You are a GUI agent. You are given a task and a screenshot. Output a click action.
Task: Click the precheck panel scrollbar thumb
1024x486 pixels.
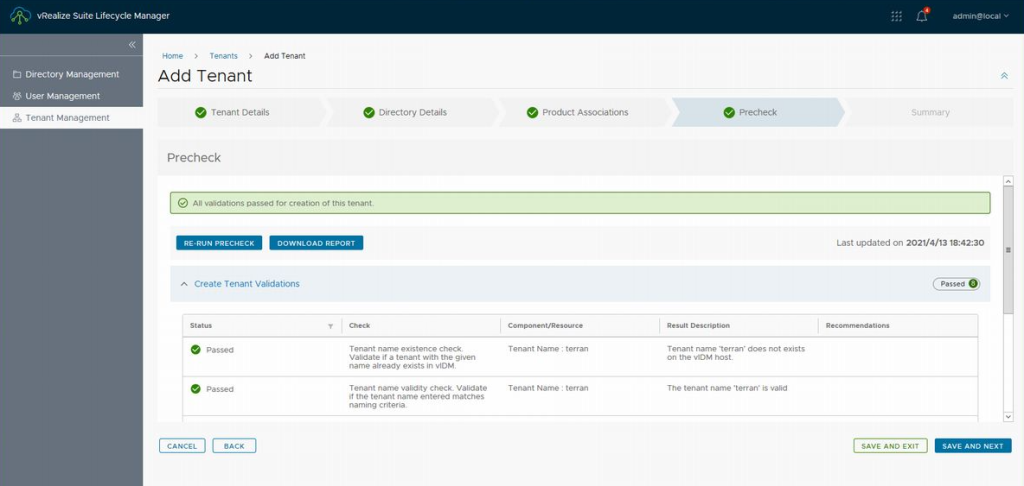click(x=1008, y=249)
